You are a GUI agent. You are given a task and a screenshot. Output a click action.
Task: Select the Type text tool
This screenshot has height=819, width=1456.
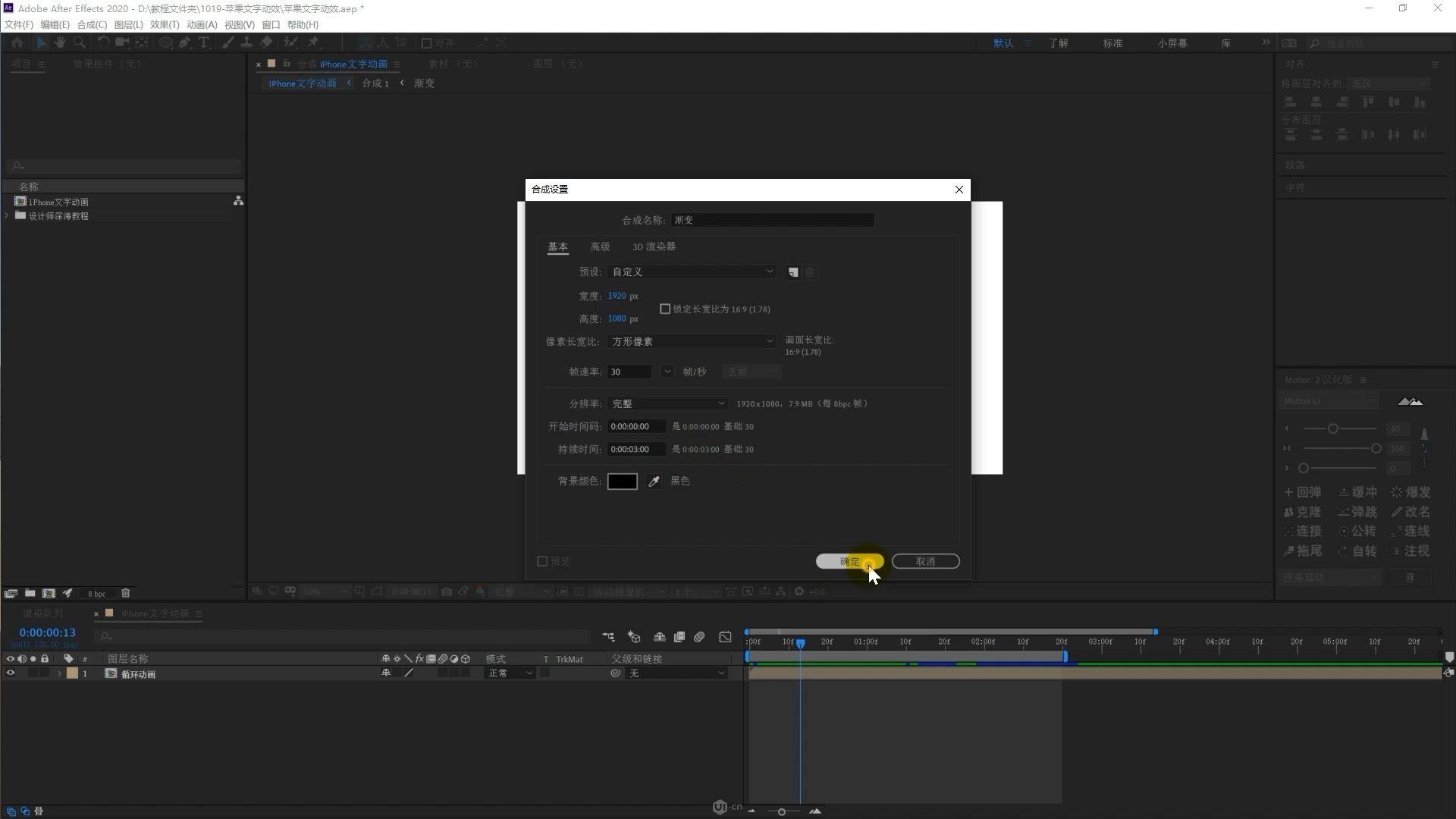pos(203,43)
